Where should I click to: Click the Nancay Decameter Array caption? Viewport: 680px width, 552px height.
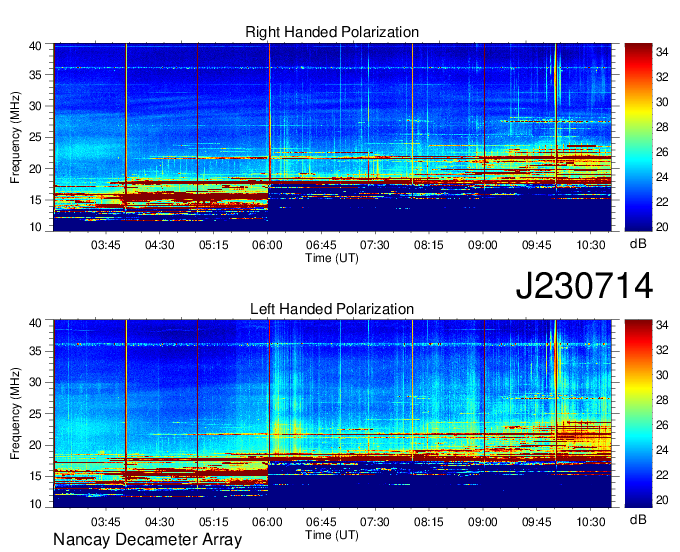pyautogui.click(x=147, y=540)
